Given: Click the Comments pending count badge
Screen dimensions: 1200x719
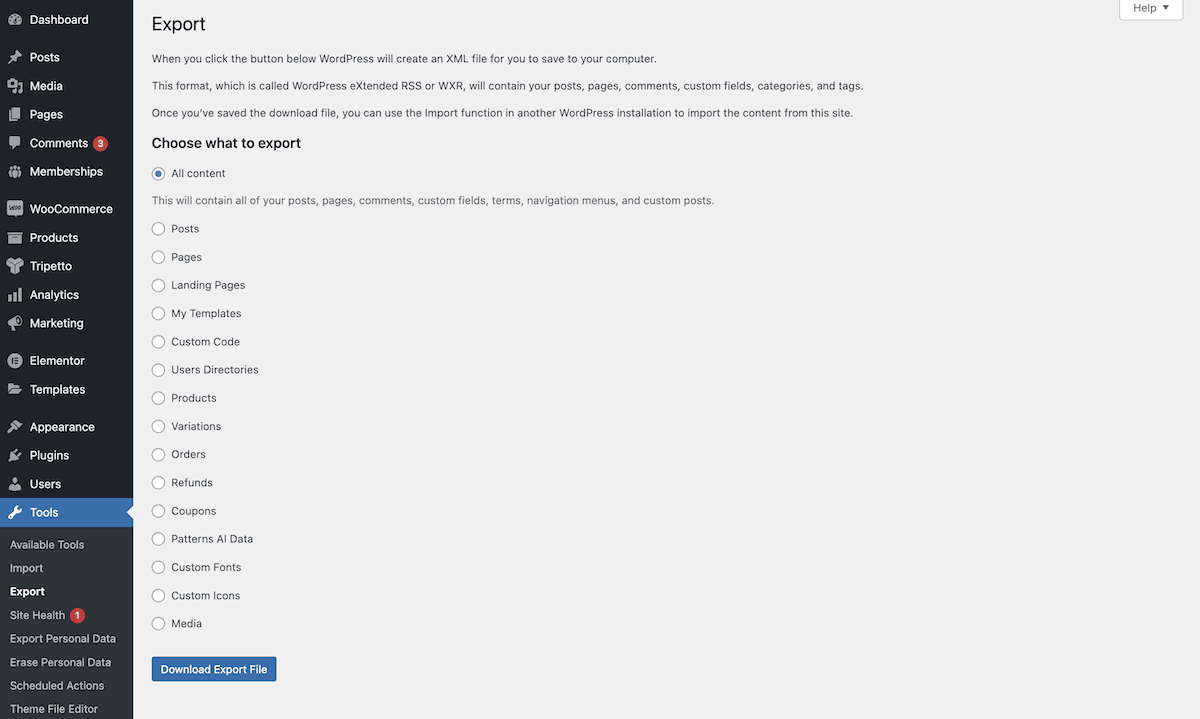Looking at the screenshot, I should (x=100, y=143).
